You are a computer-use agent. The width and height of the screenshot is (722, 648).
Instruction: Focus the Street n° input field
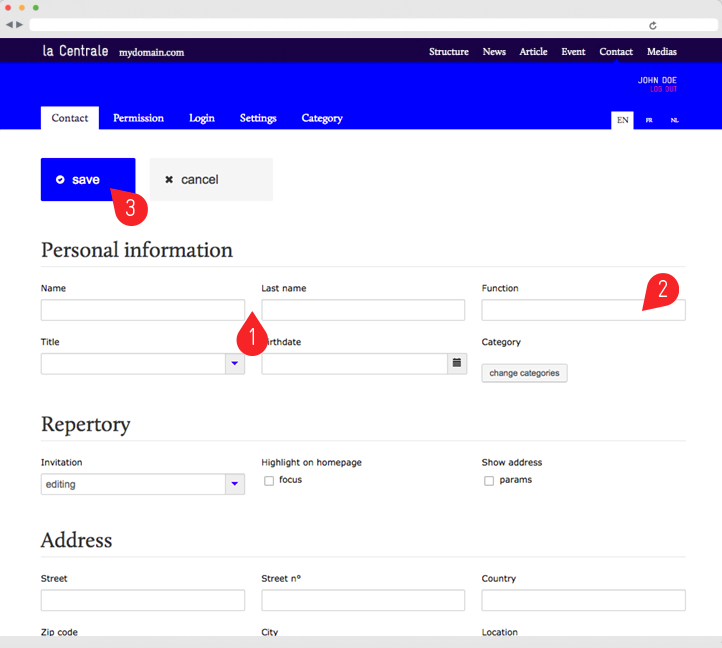(363, 600)
